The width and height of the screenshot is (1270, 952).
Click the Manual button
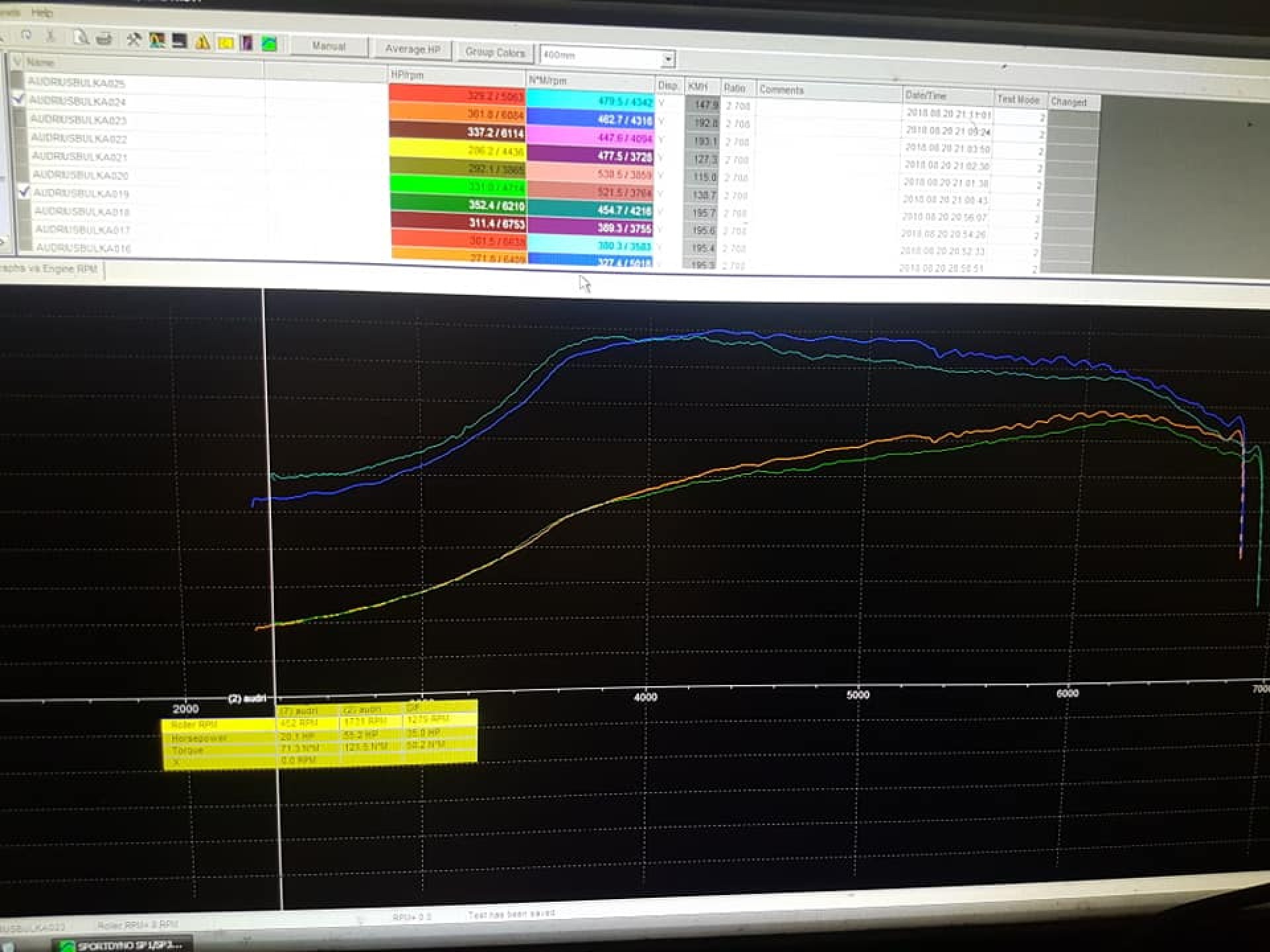(x=329, y=46)
